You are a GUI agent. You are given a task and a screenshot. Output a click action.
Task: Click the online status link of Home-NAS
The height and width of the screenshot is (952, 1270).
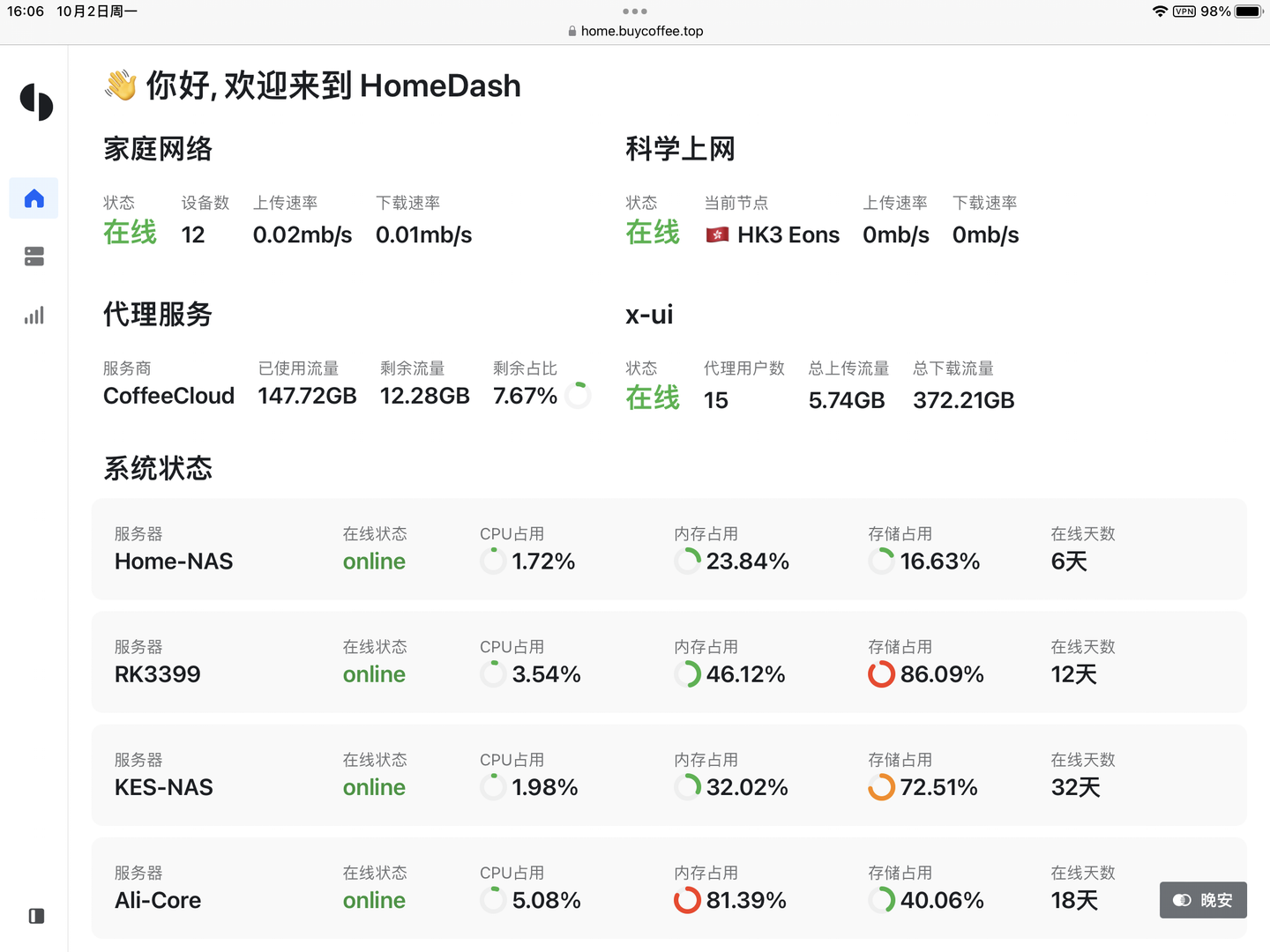point(373,562)
